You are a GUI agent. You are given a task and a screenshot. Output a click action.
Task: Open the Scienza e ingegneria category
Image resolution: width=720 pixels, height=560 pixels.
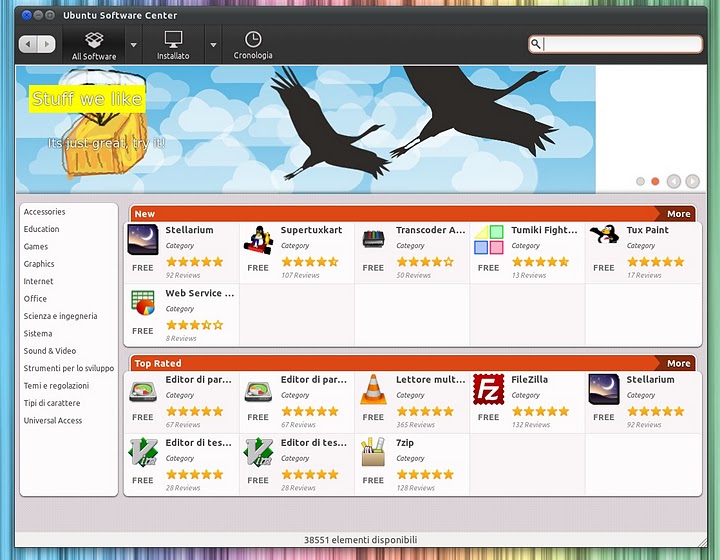[x=61, y=316]
